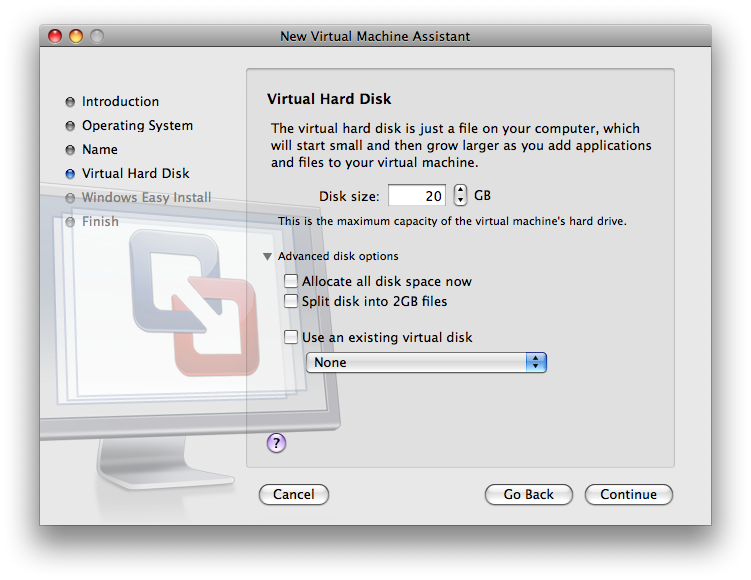Select Virtual Hard Disk step in sidebar
751x580 pixels.
click(136, 173)
